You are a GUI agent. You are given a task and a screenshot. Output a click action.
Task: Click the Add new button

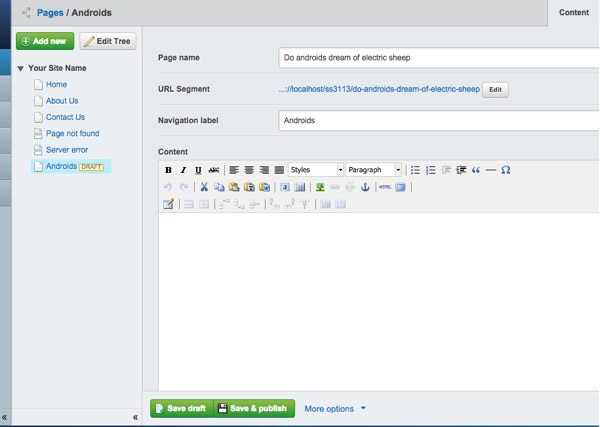tap(44, 41)
